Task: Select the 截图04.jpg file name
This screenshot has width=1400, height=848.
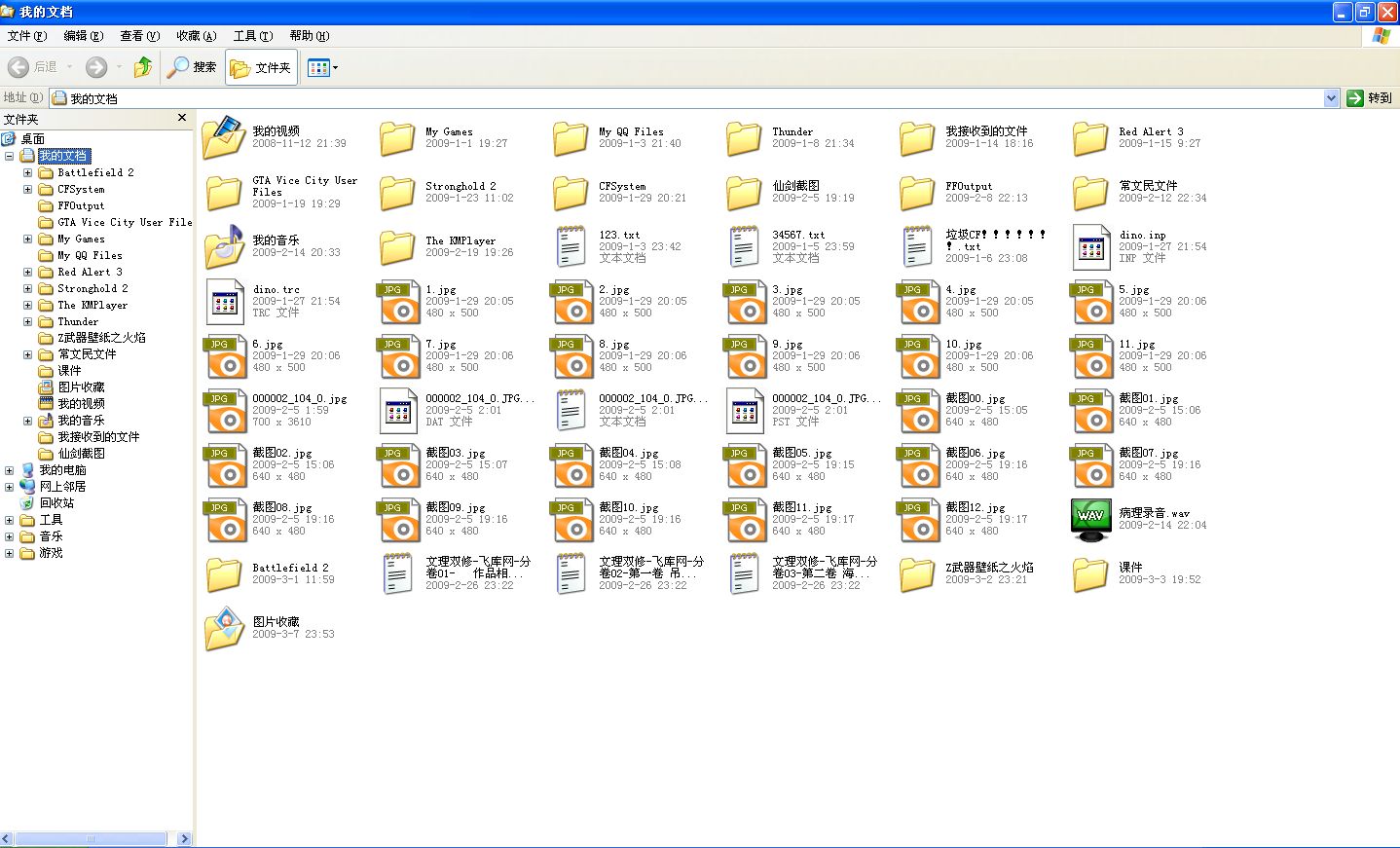Action: coord(628,453)
